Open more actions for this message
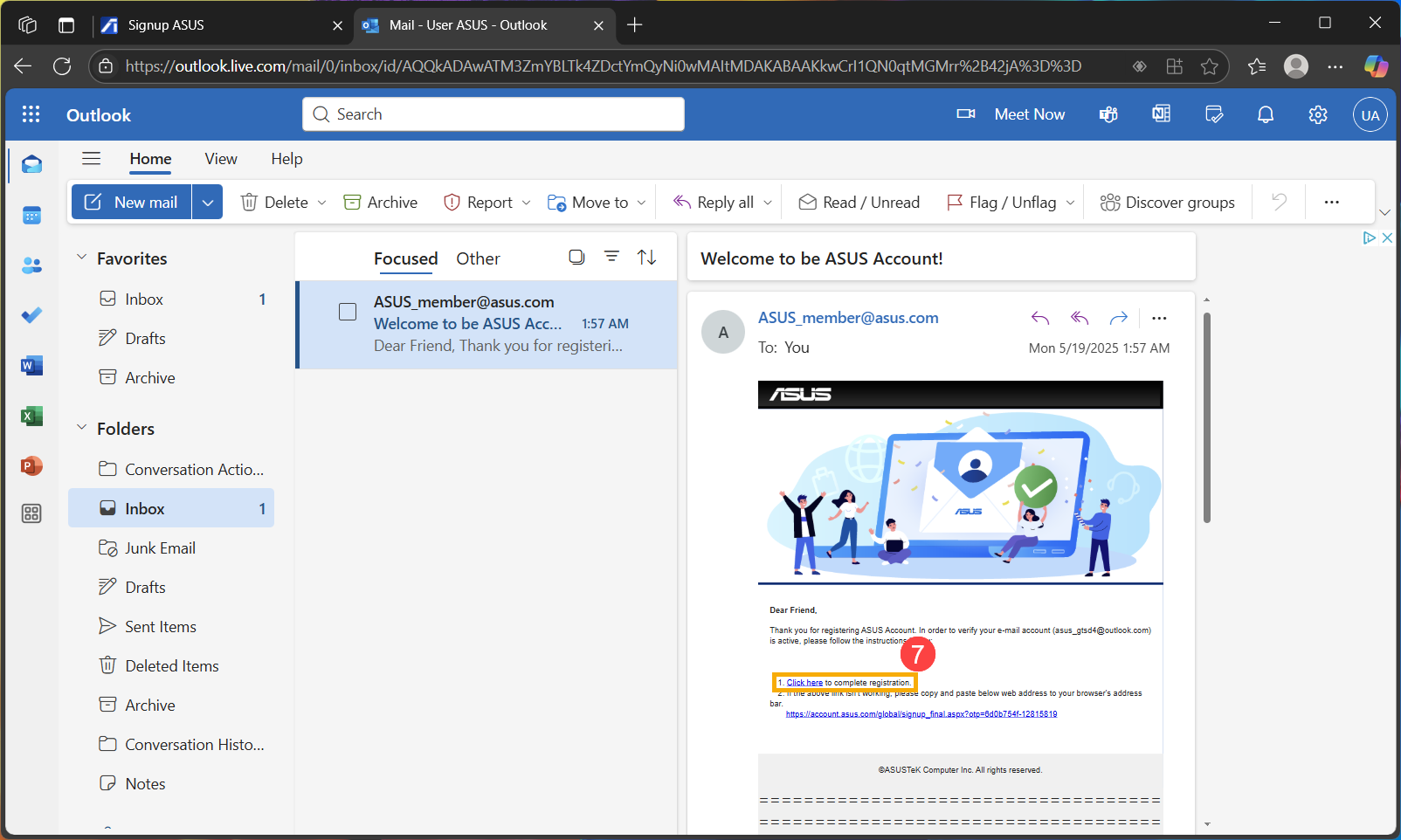Image resolution: width=1401 pixels, height=840 pixels. [1159, 318]
